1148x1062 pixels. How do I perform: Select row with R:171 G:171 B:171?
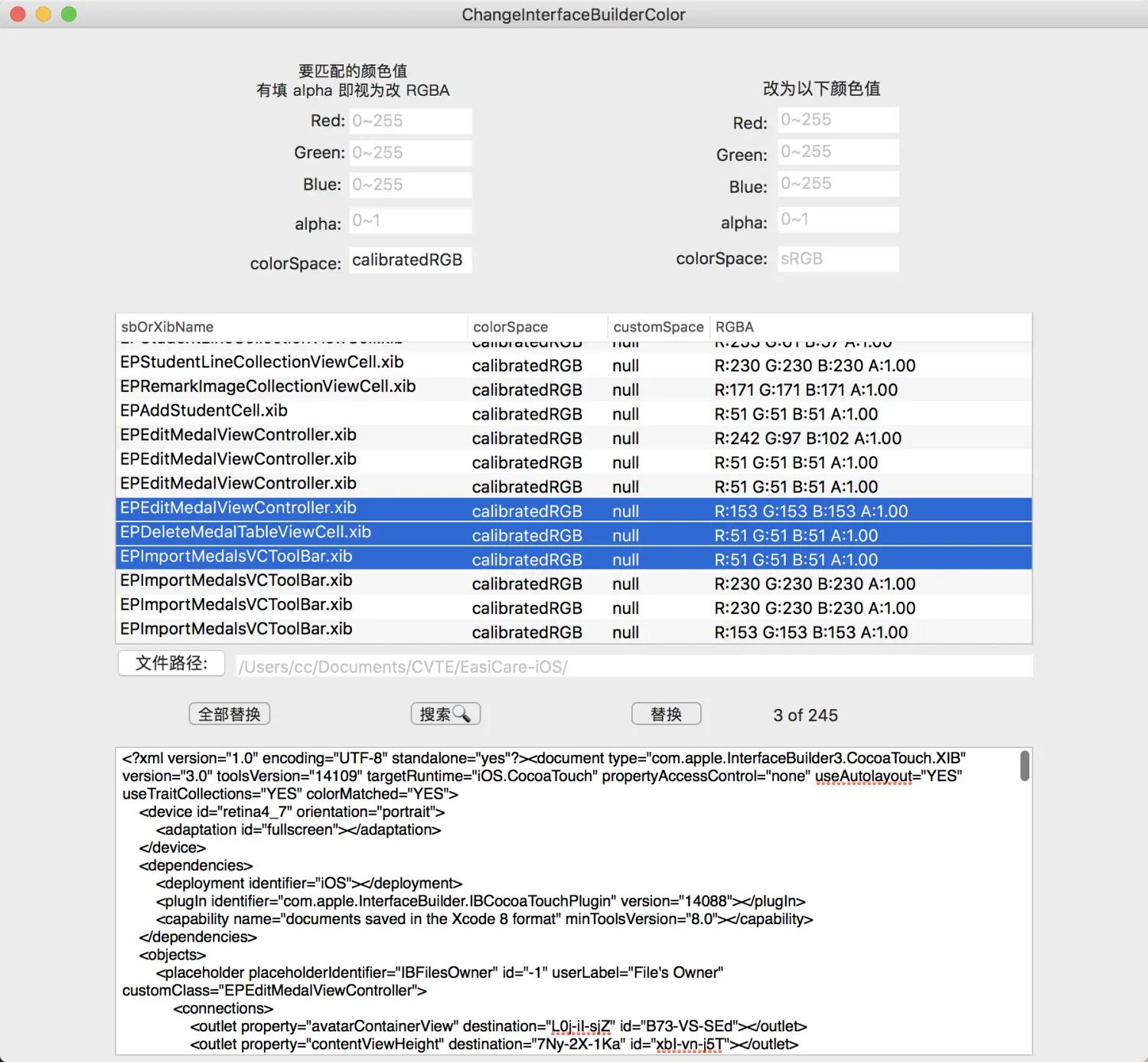click(x=574, y=389)
